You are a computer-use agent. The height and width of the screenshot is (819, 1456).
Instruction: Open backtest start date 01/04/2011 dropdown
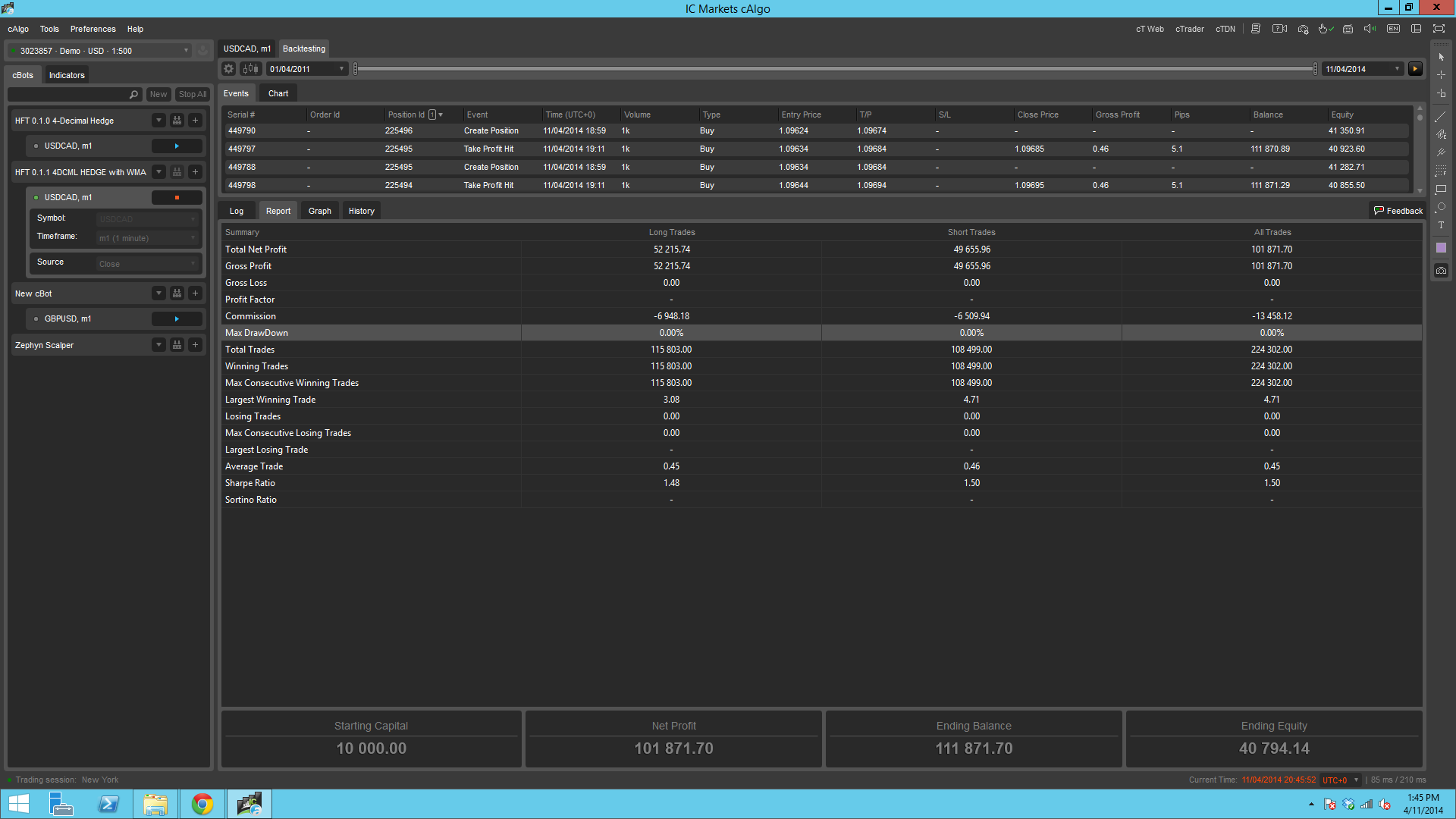[307, 69]
